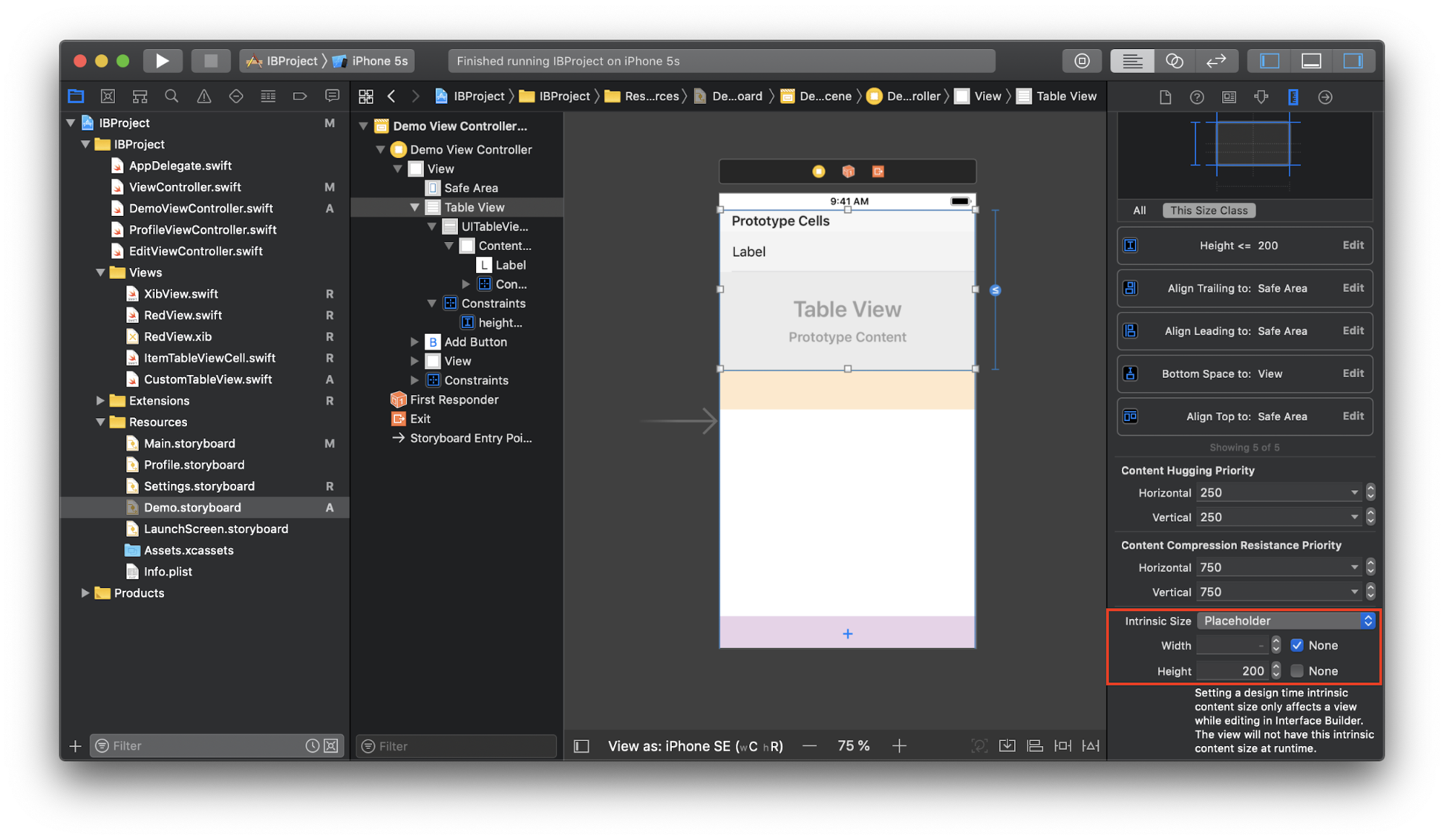Expand the Extensions folder
The image size is (1444, 840).
(100, 400)
